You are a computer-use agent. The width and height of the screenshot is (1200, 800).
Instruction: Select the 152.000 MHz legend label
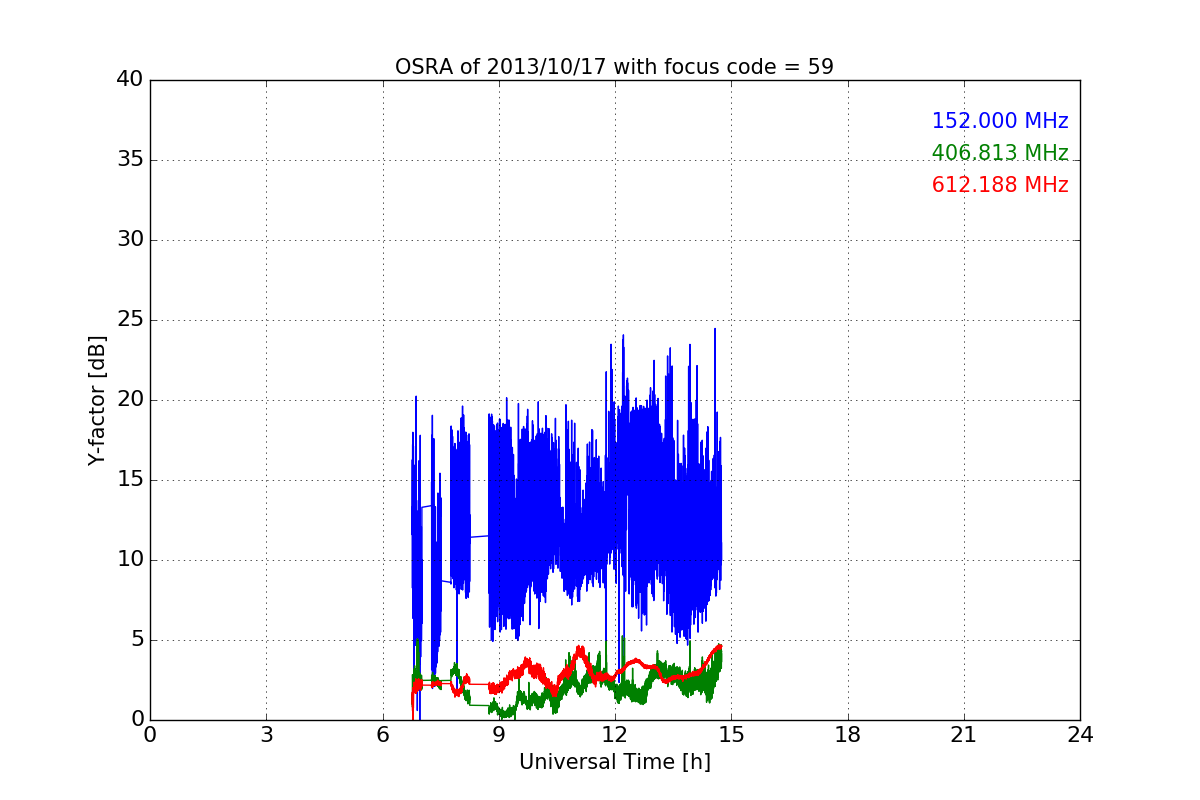1000,121
